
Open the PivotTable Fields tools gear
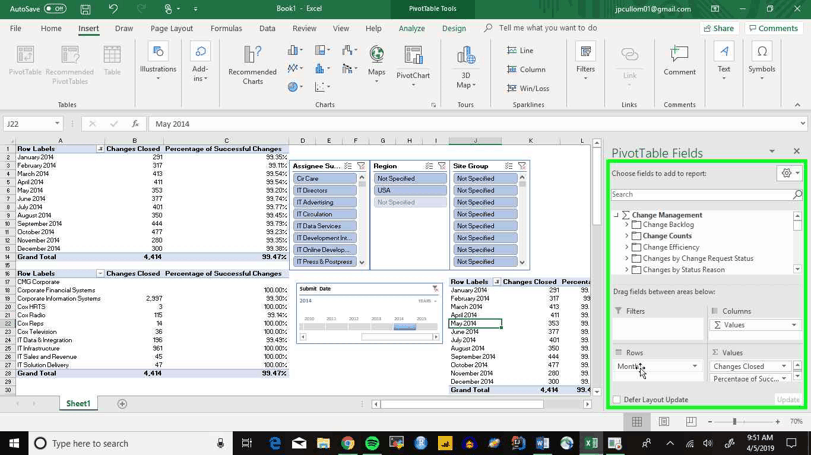(790, 173)
